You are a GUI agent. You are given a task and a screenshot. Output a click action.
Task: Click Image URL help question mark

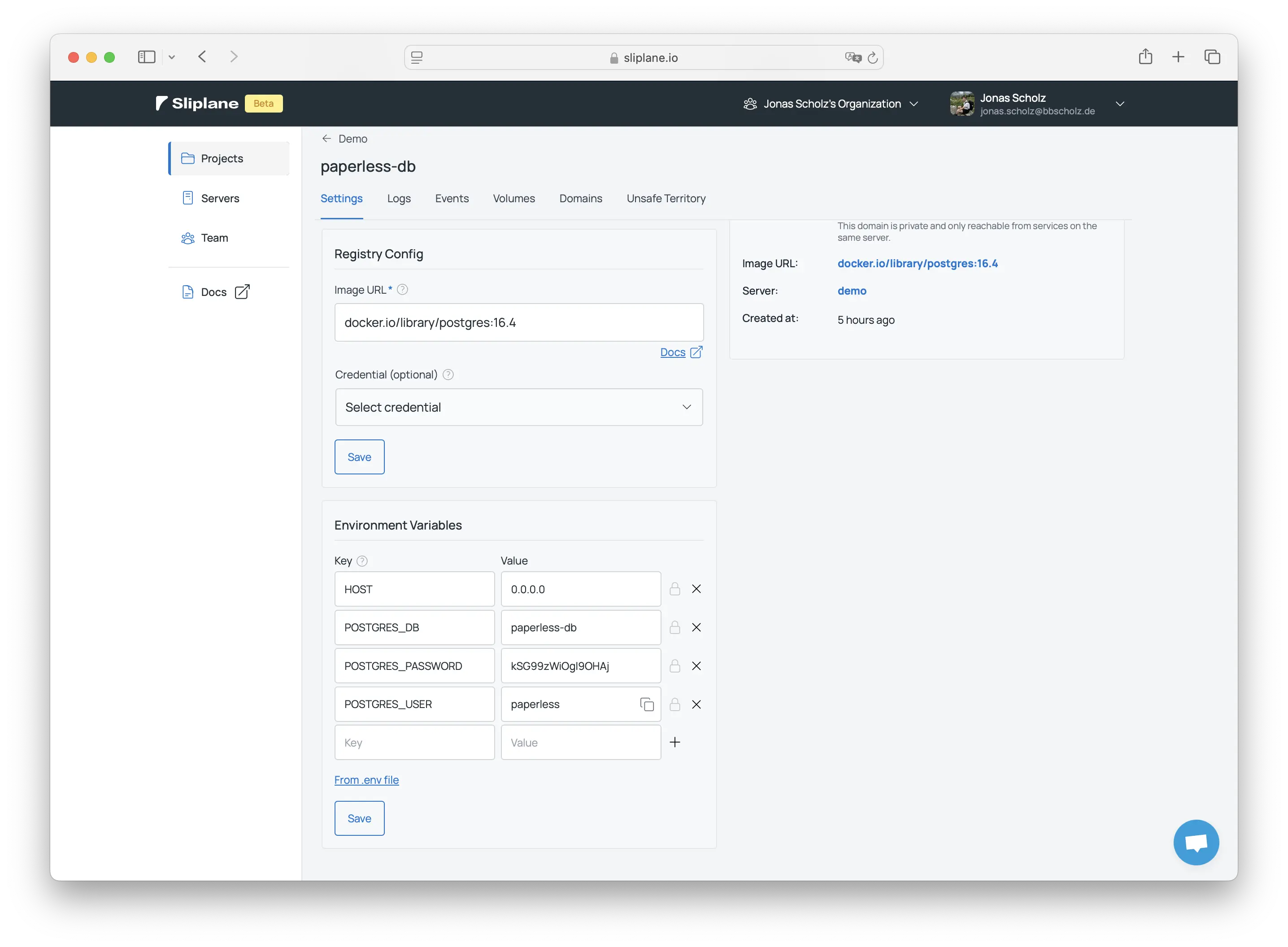402,290
